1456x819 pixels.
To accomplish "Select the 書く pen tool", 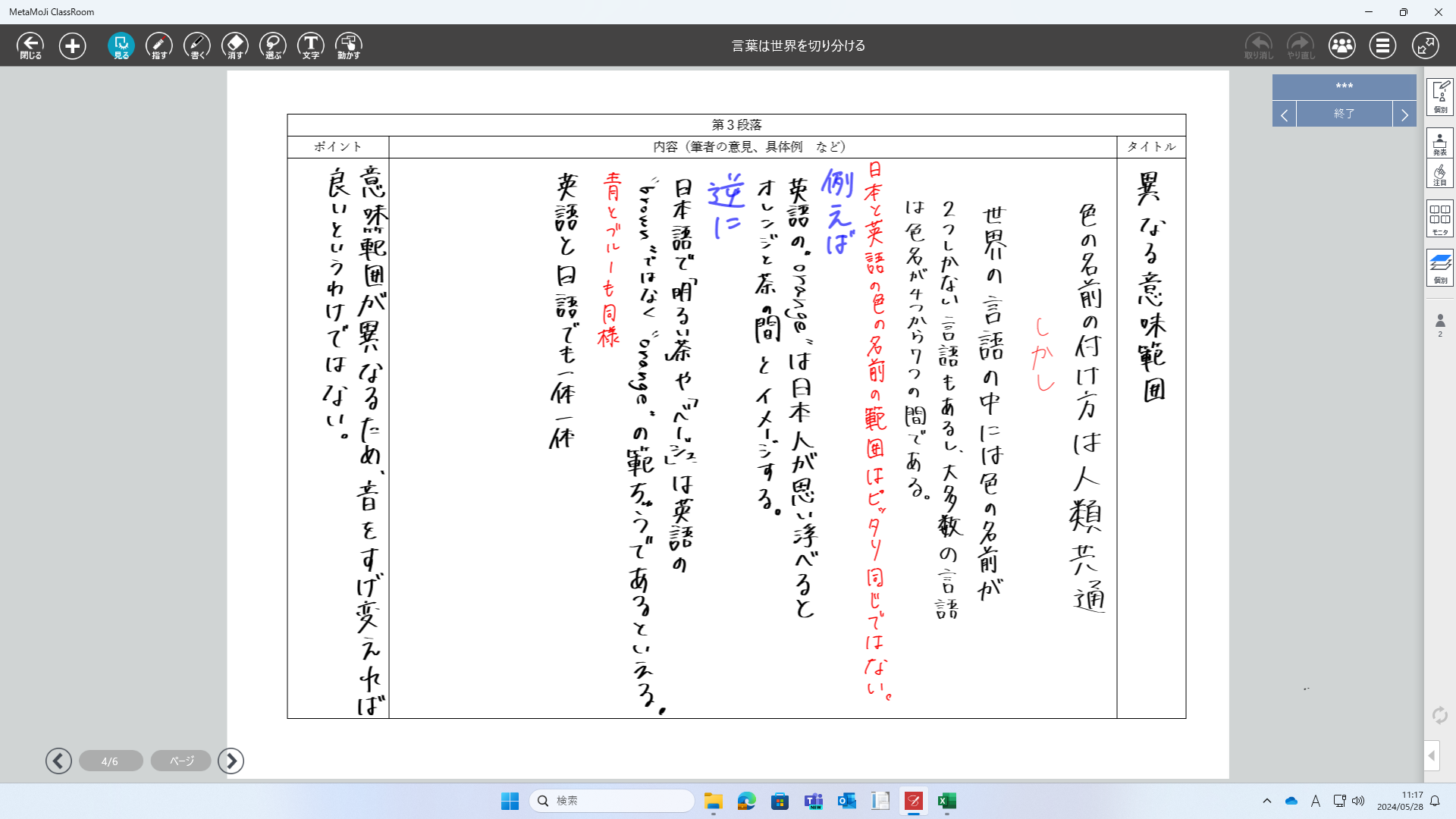I will coord(197,45).
